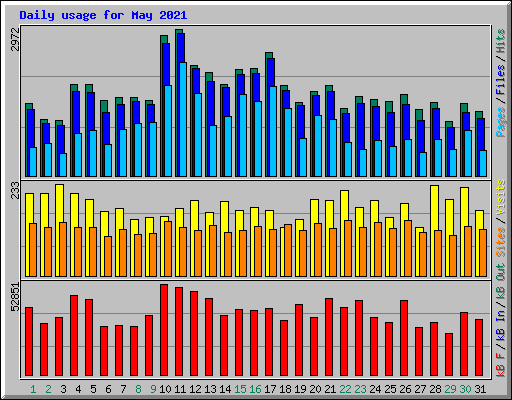Click day label 14 on x-axis
The width and height of the screenshot is (512, 400).
pos(225,389)
